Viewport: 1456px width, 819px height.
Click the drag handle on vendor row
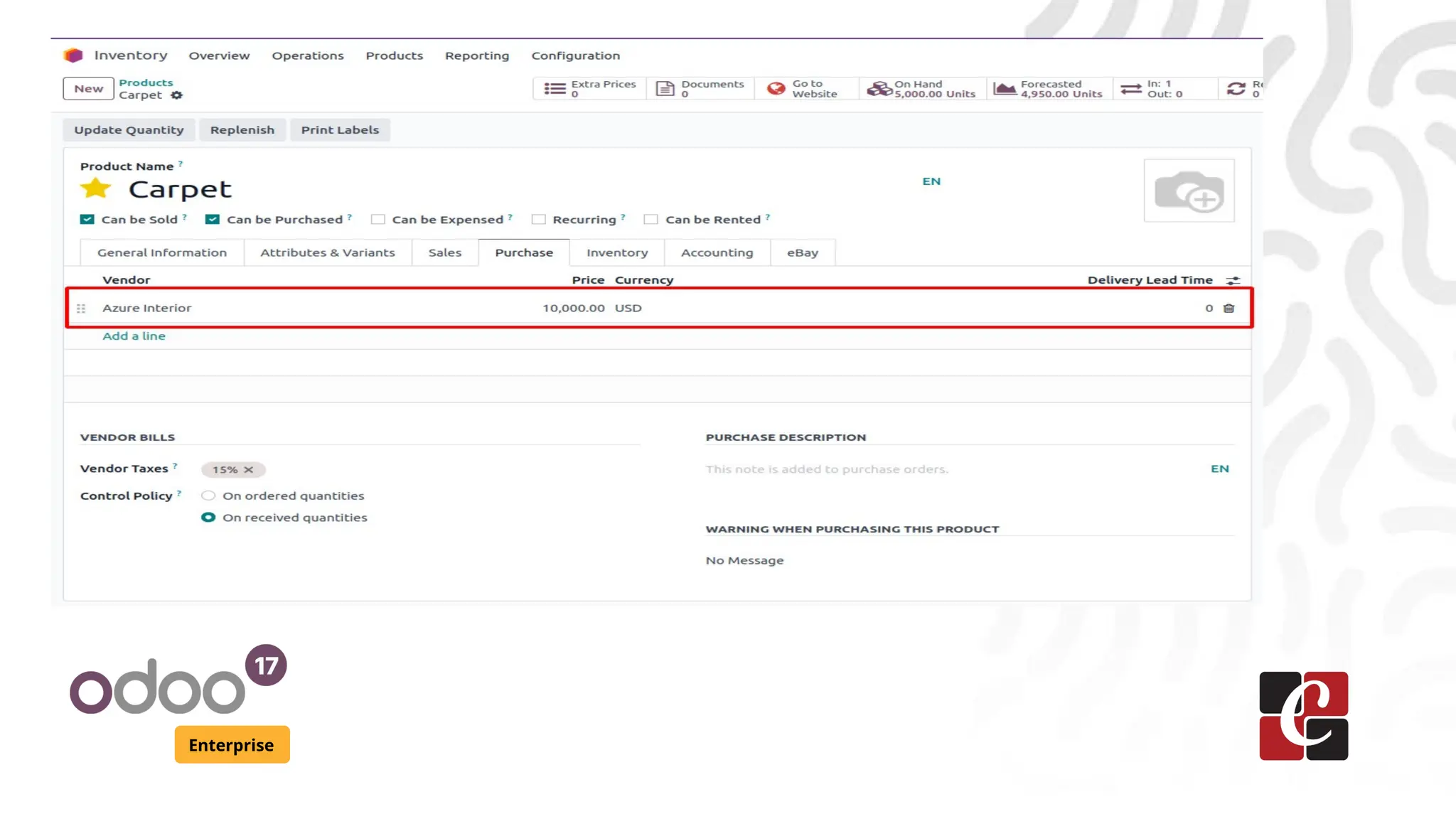pyautogui.click(x=81, y=309)
